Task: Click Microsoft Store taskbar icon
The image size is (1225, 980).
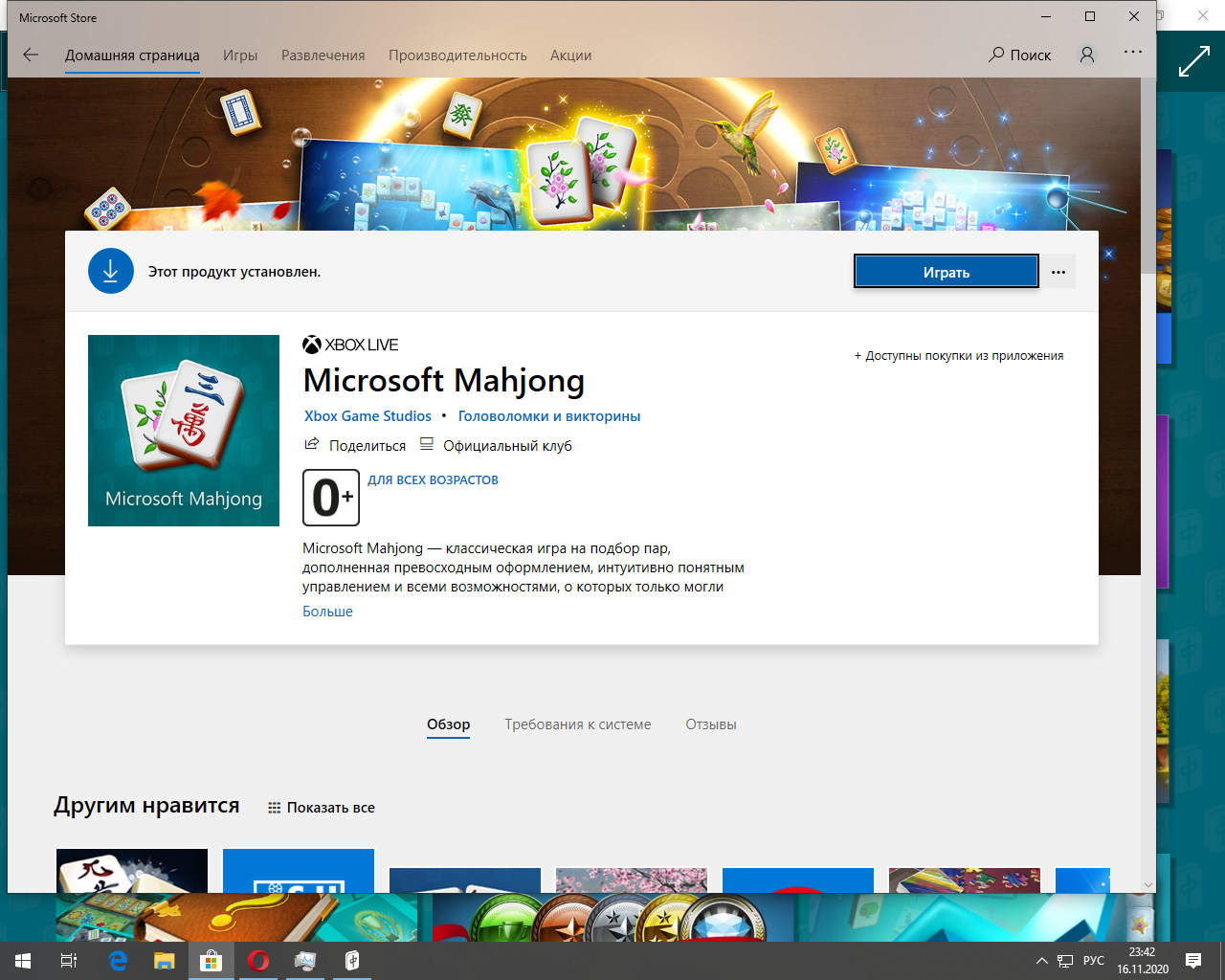Action: (x=211, y=961)
